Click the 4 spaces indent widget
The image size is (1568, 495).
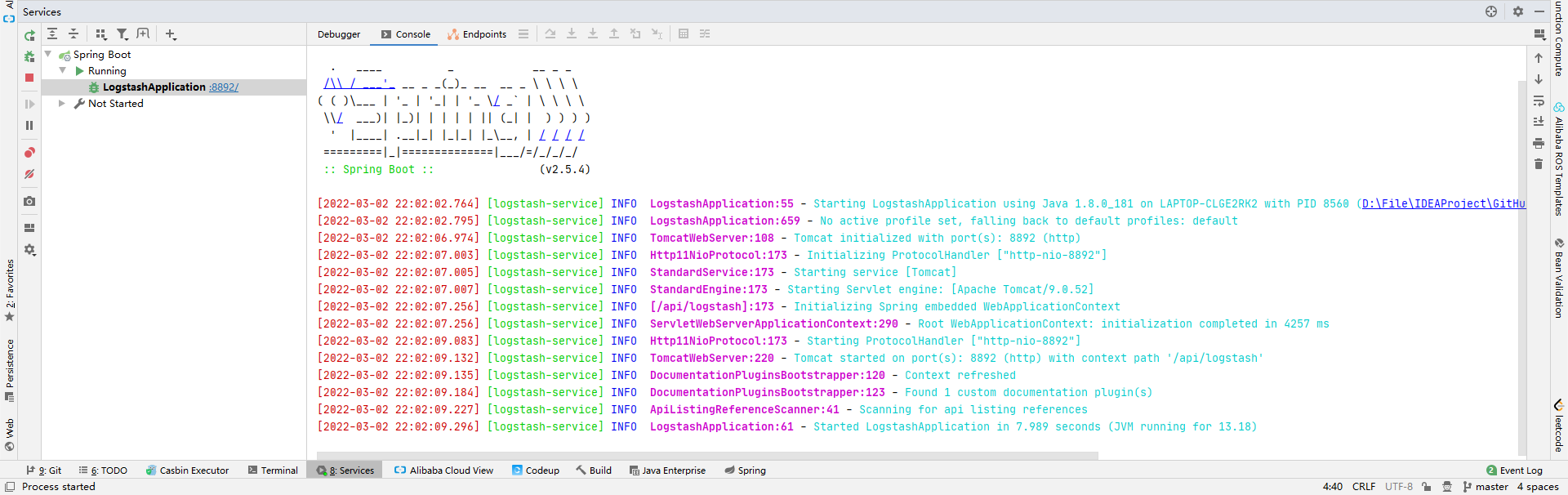pos(1538,487)
